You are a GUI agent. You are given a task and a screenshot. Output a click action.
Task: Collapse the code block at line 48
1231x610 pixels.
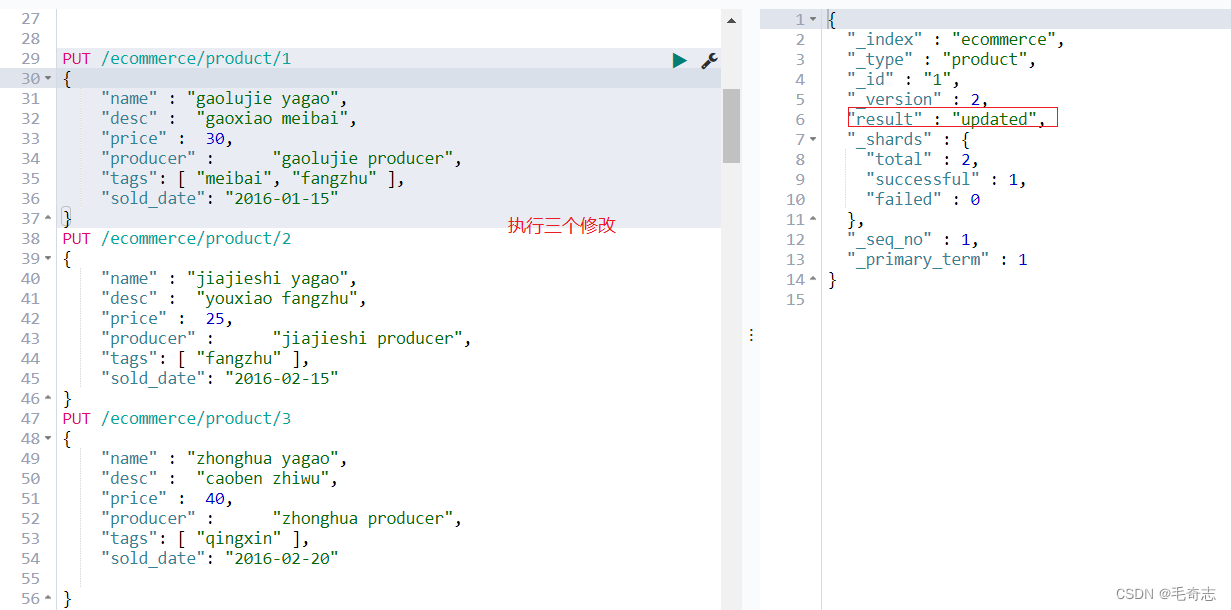click(x=48, y=439)
